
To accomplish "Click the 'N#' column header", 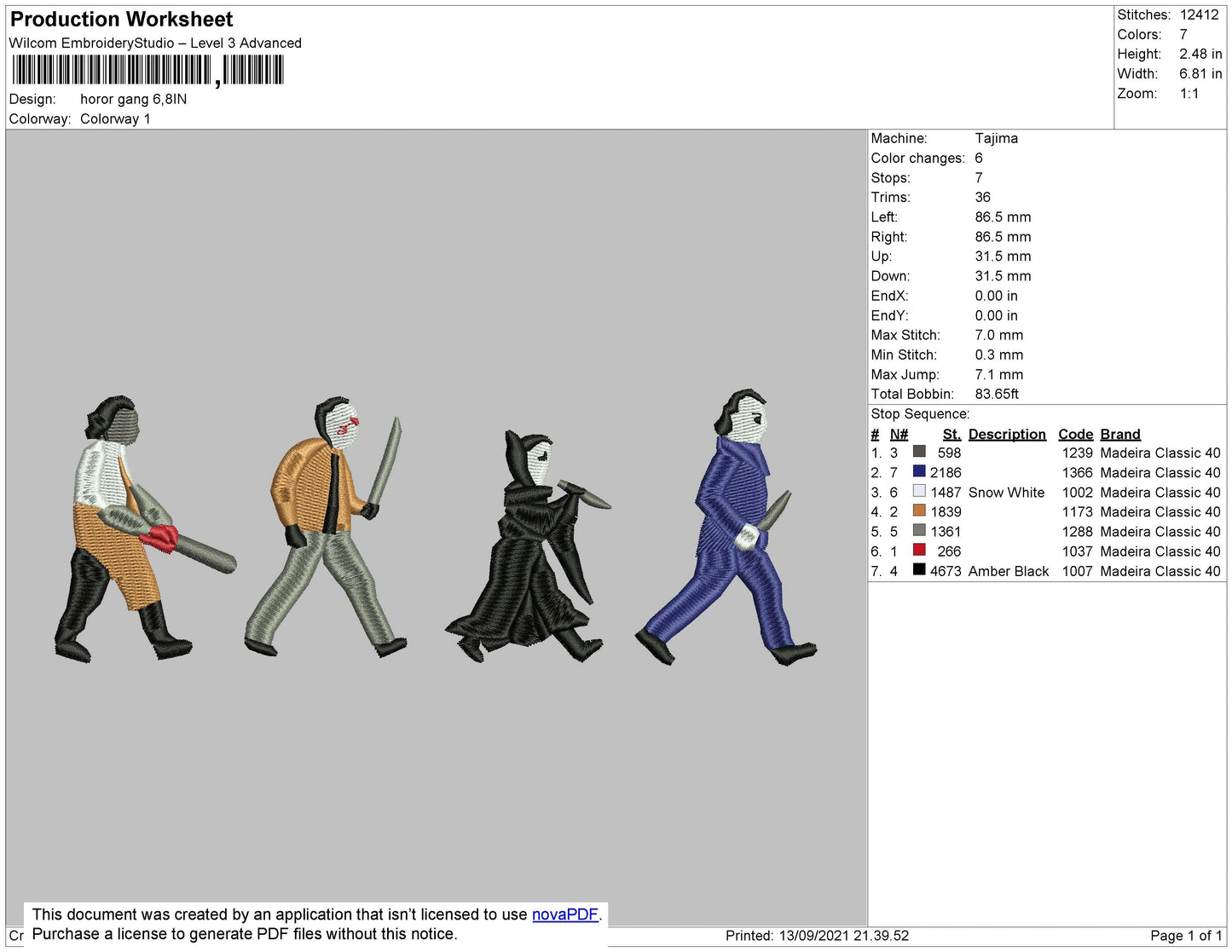I will click(x=899, y=434).
